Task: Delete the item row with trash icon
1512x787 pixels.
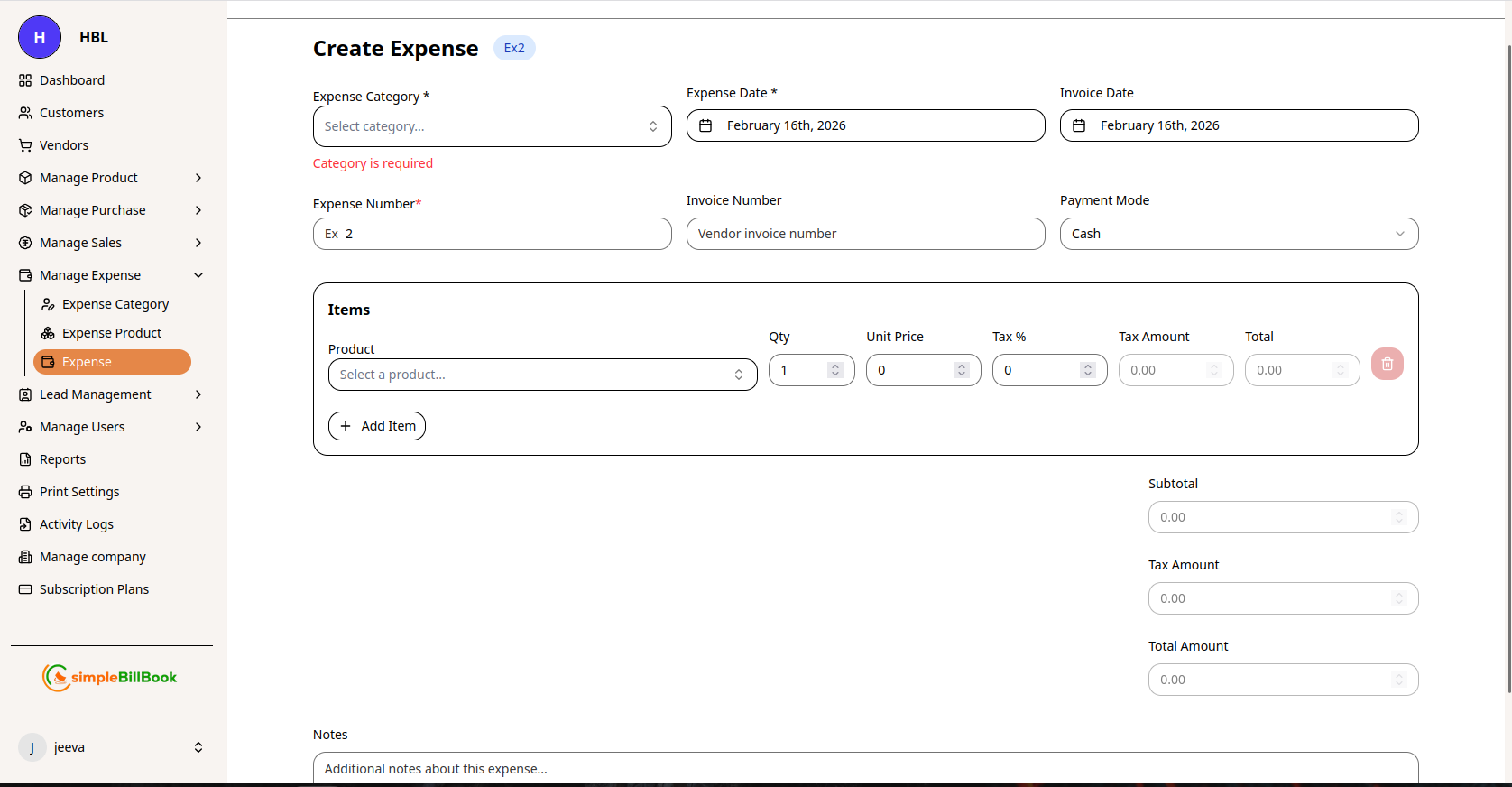Action: [1387, 364]
